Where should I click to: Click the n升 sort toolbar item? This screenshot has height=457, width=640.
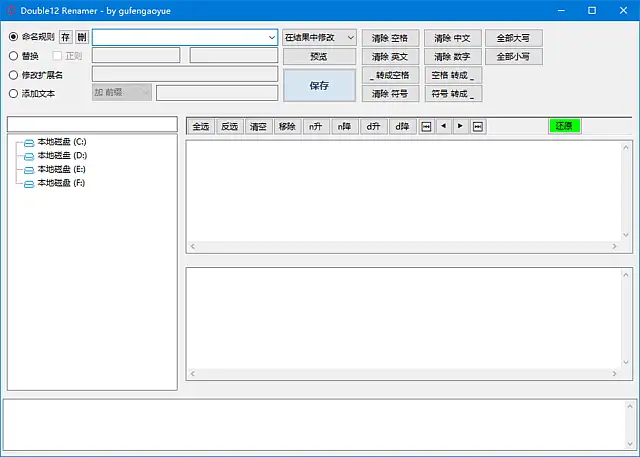click(316, 126)
